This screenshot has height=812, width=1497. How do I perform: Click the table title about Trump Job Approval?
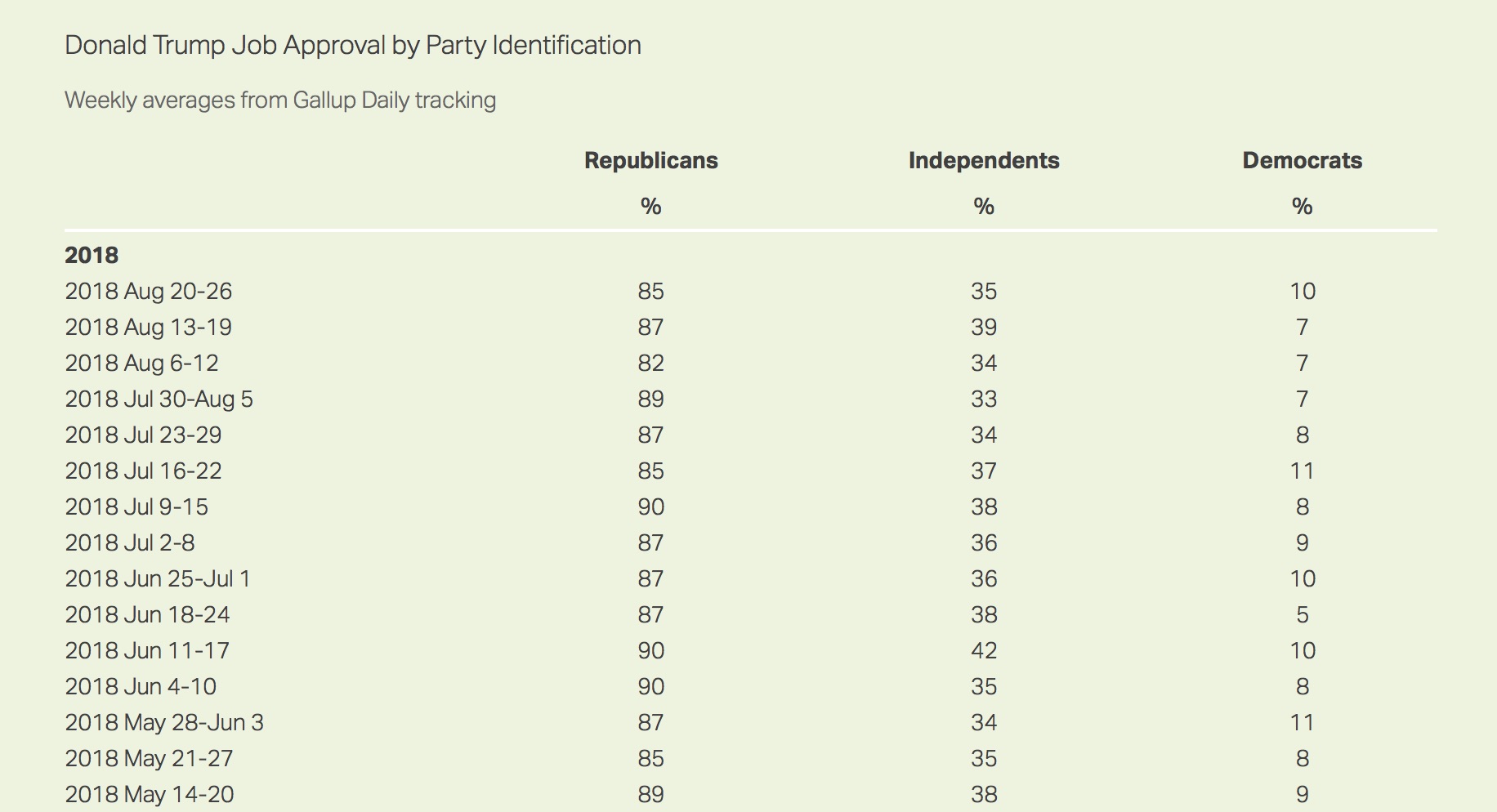click(x=352, y=45)
